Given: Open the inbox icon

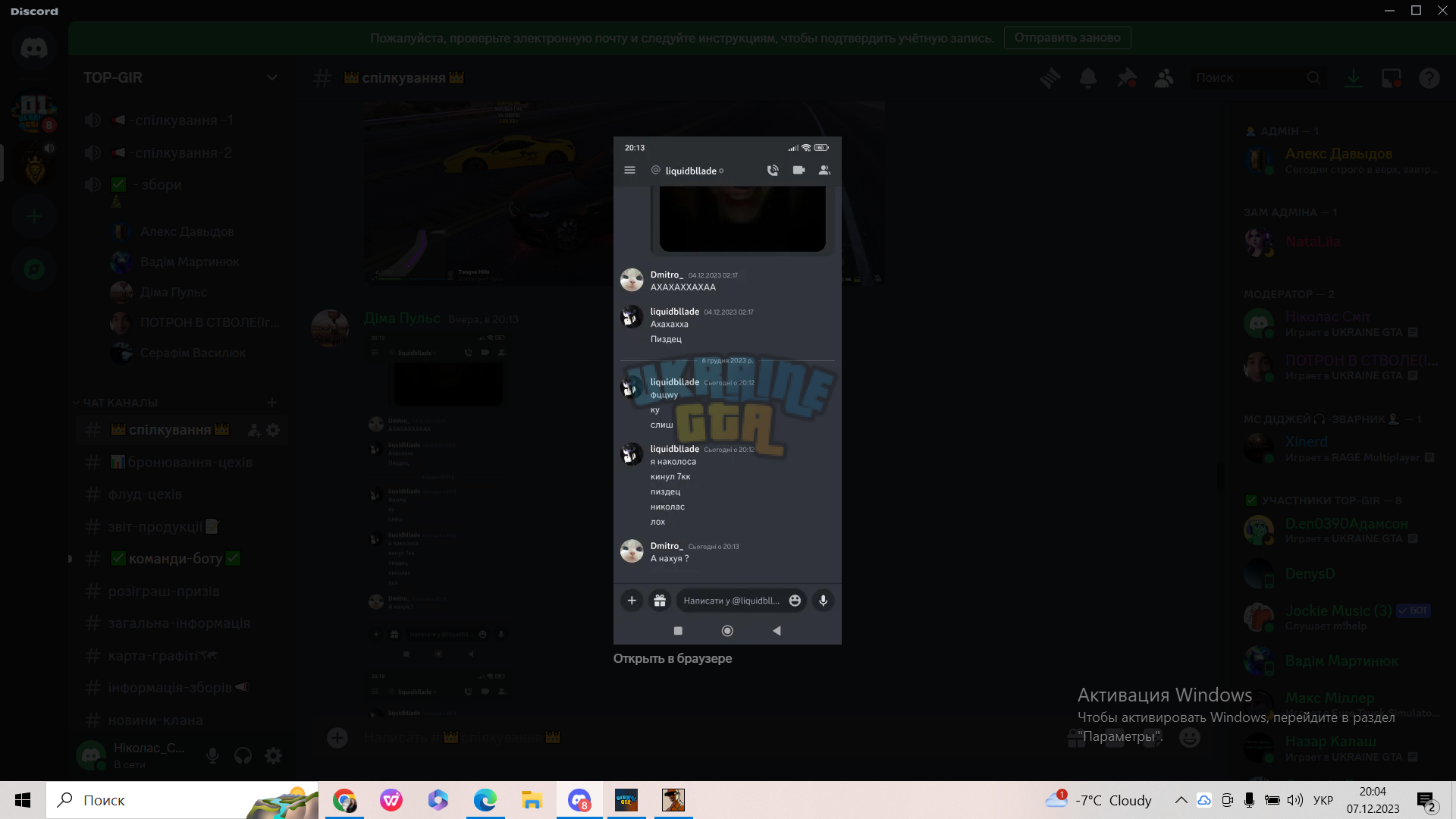Looking at the screenshot, I should tap(1392, 77).
